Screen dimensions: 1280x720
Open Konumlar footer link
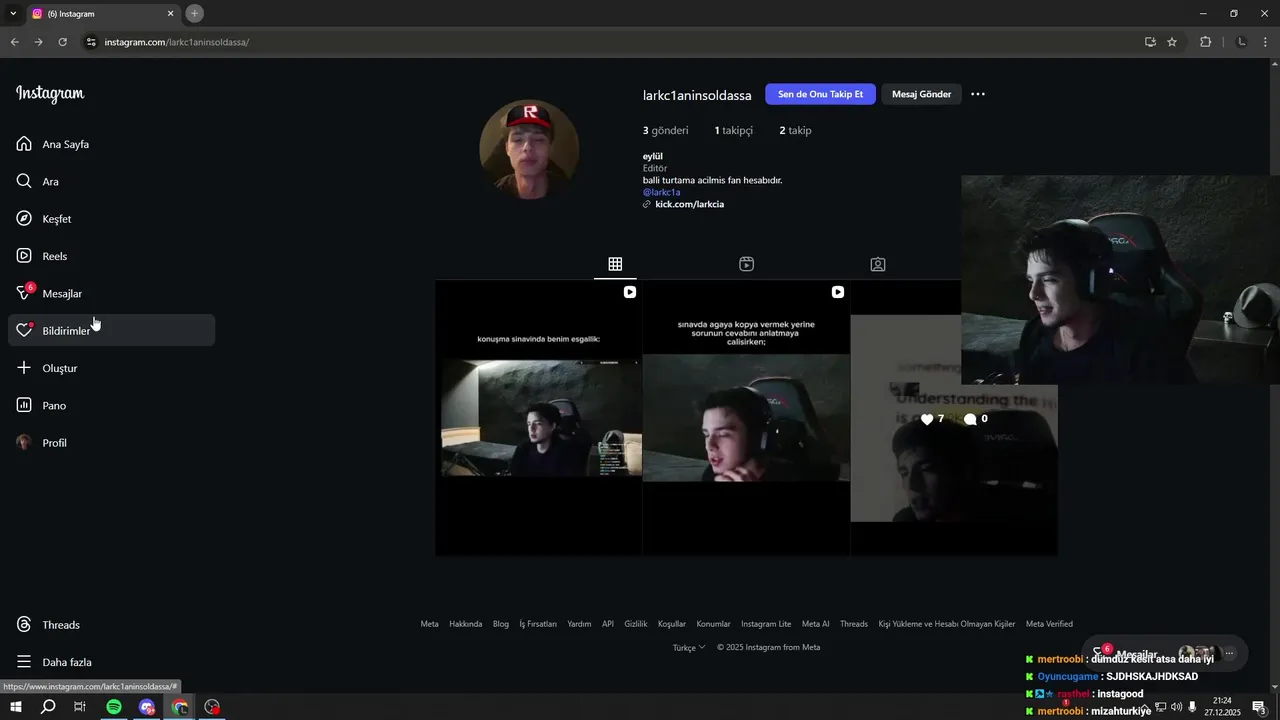click(x=714, y=624)
